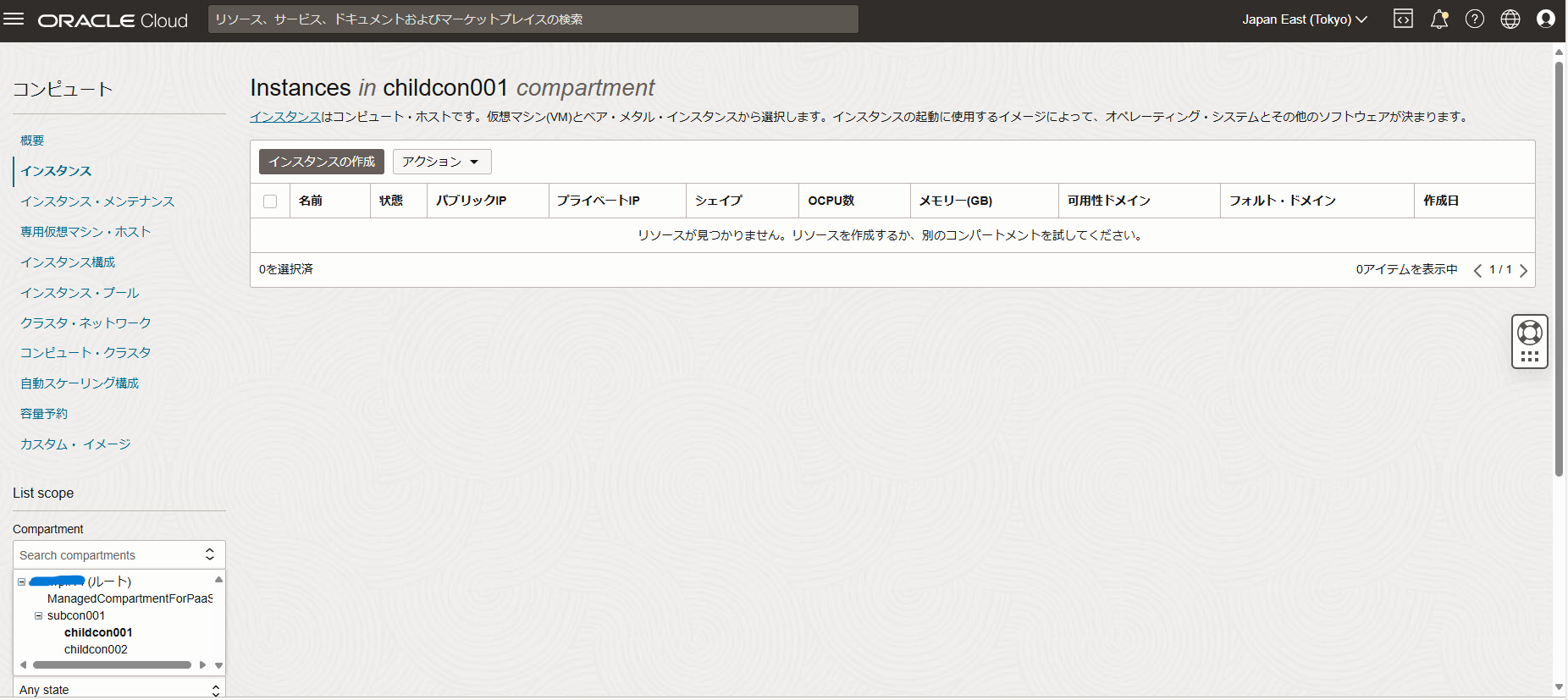Open the hamburger navigation menu
1568x700 pixels.
[14, 19]
